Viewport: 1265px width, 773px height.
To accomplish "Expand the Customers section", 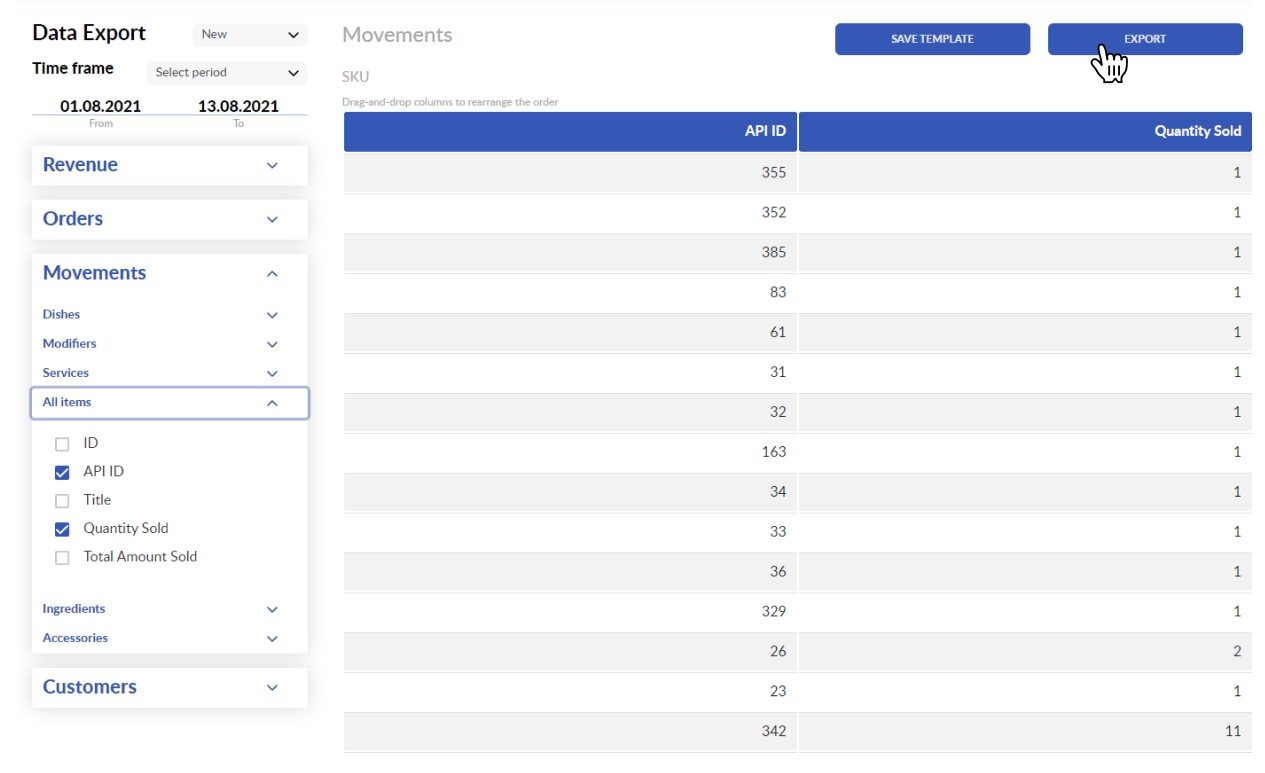I will point(170,687).
